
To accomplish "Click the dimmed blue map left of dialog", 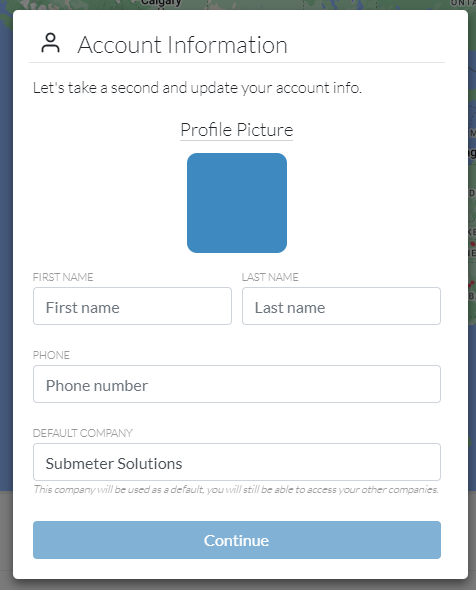I will [x=6, y=263].
